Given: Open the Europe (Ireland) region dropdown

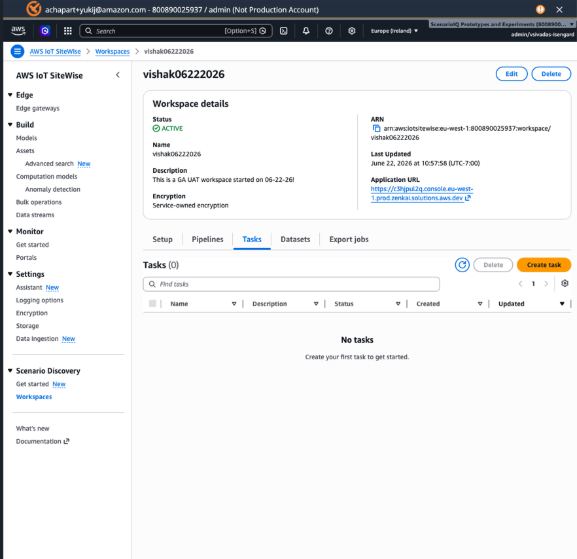Looking at the screenshot, I should (x=394, y=31).
